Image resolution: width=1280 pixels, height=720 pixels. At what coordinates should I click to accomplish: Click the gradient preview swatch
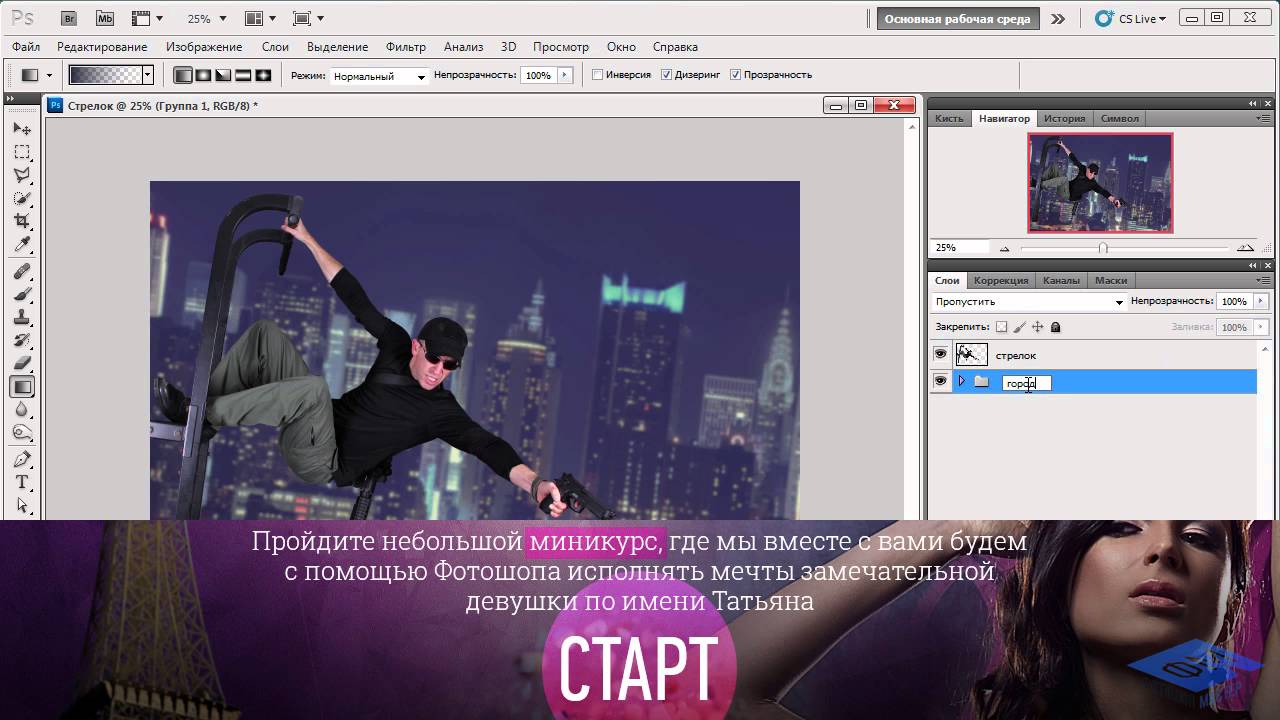(105, 75)
